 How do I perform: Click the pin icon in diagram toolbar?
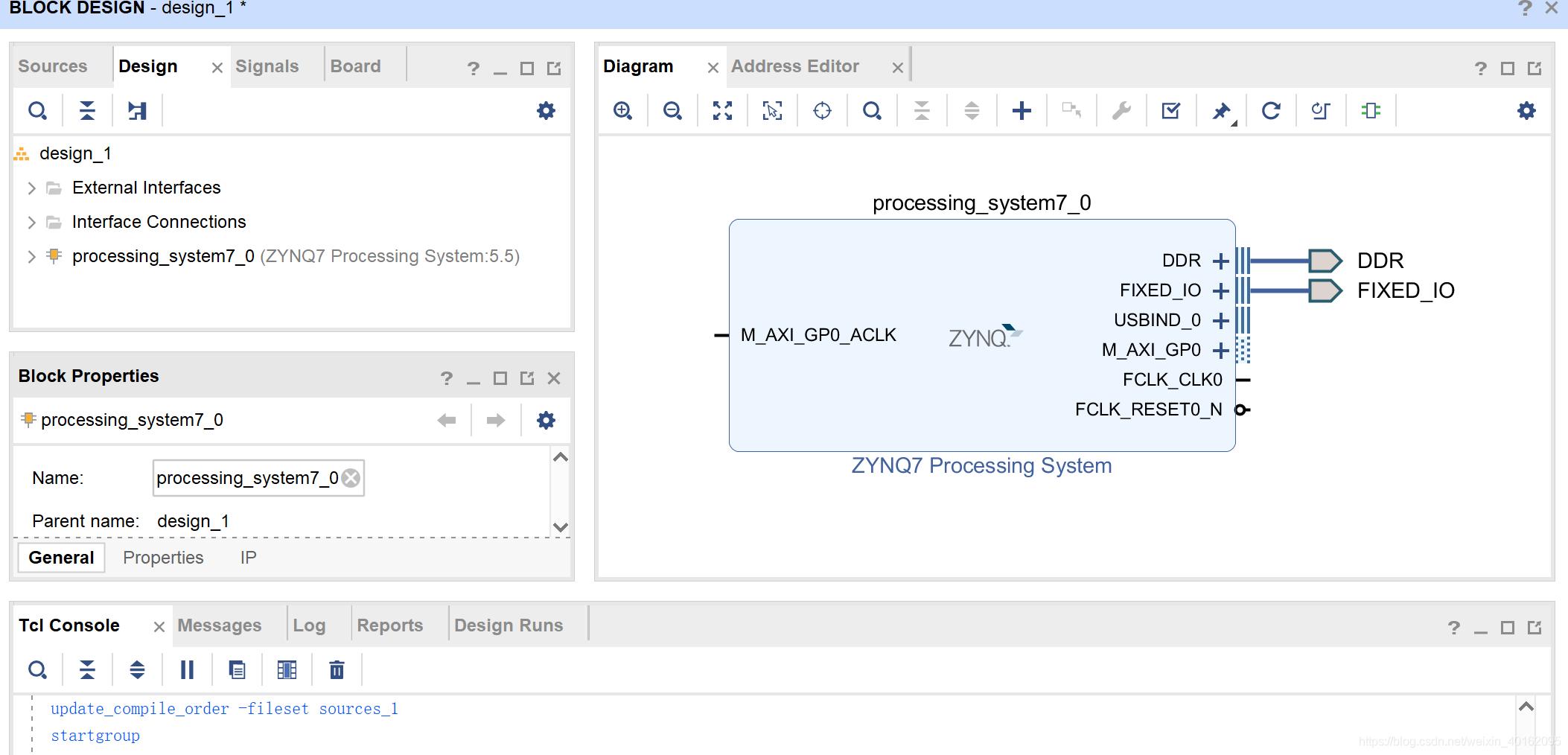pyautogui.click(x=1221, y=111)
